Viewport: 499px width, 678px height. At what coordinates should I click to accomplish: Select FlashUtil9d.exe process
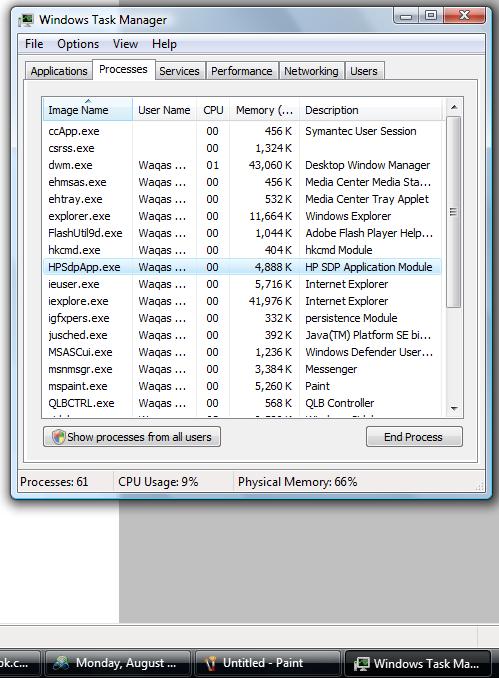(242, 233)
